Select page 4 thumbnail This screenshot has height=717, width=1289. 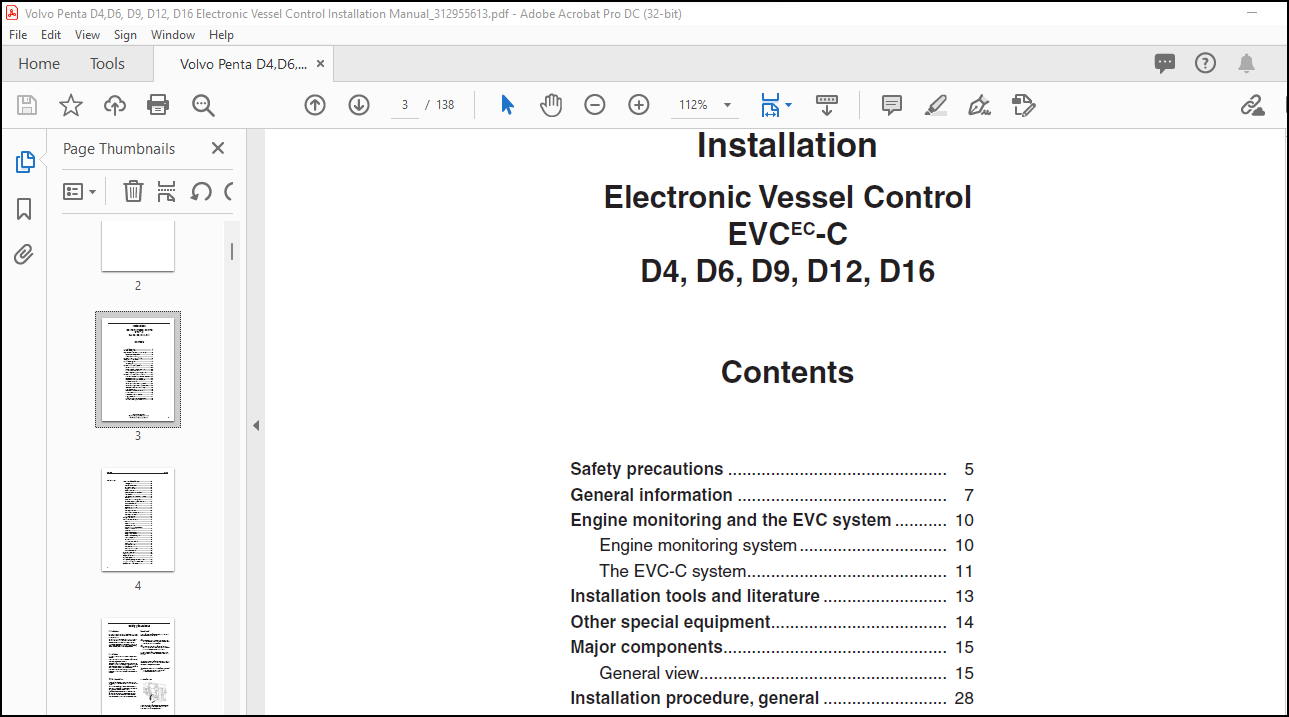point(138,520)
